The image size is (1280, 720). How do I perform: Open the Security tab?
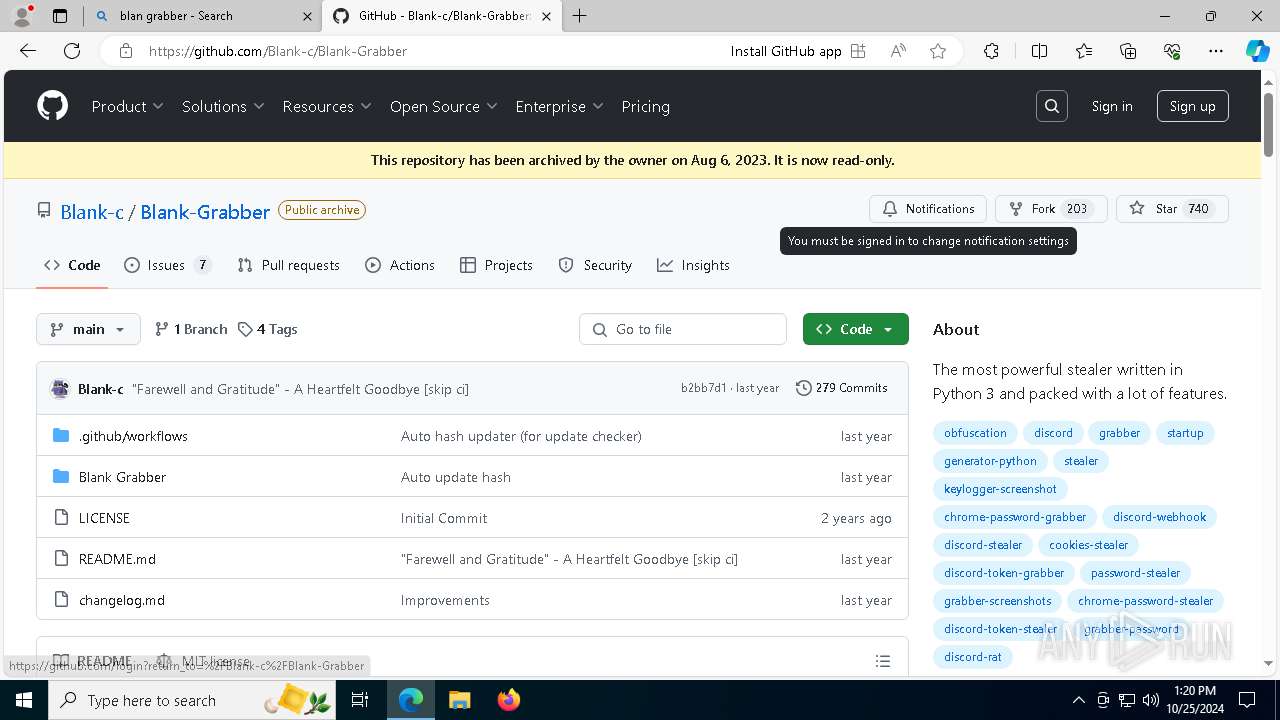[595, 265]
